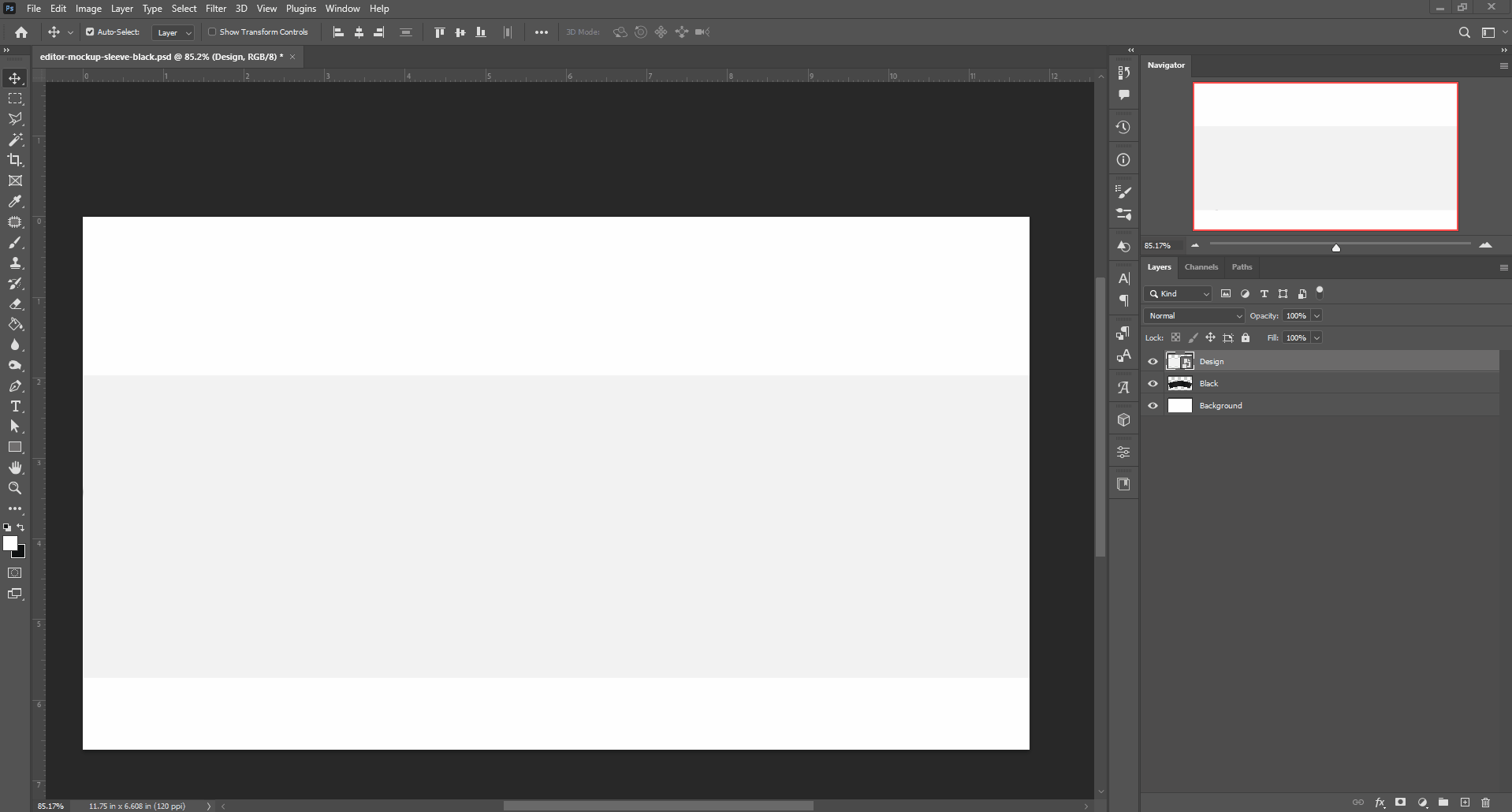Viewport: 1512px width, 812px height.
Task: Open the blend mode dropdown showing Normal
Action: (x=1193, y=315)
